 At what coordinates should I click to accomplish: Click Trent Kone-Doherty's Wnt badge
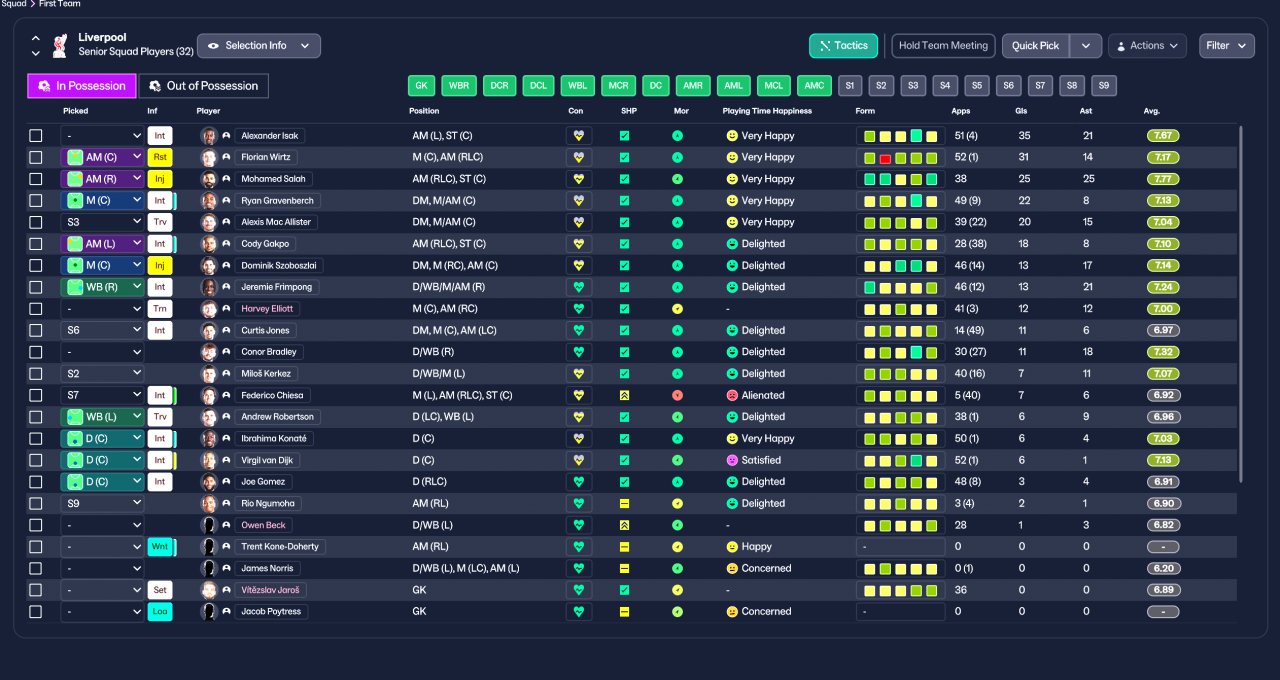[x=160, y=547]
